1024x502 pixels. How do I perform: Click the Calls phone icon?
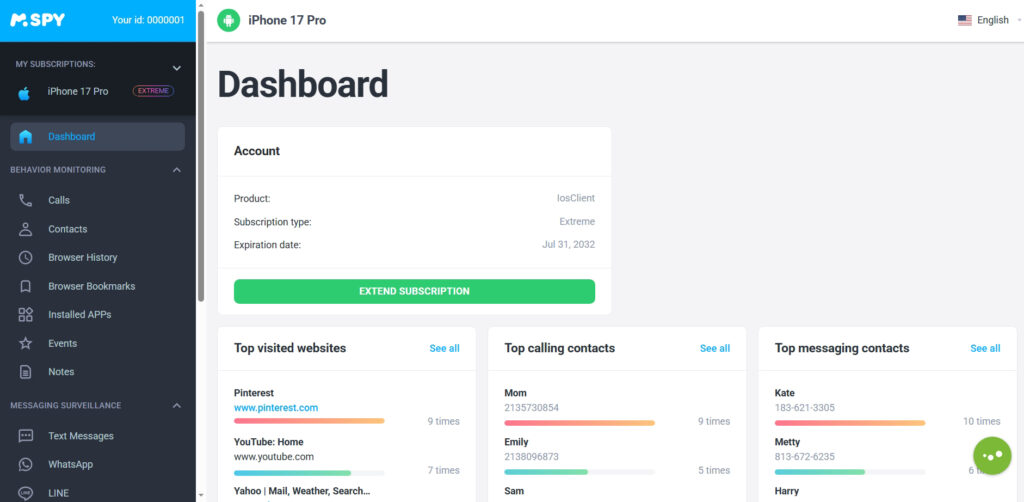pos(26,200)
